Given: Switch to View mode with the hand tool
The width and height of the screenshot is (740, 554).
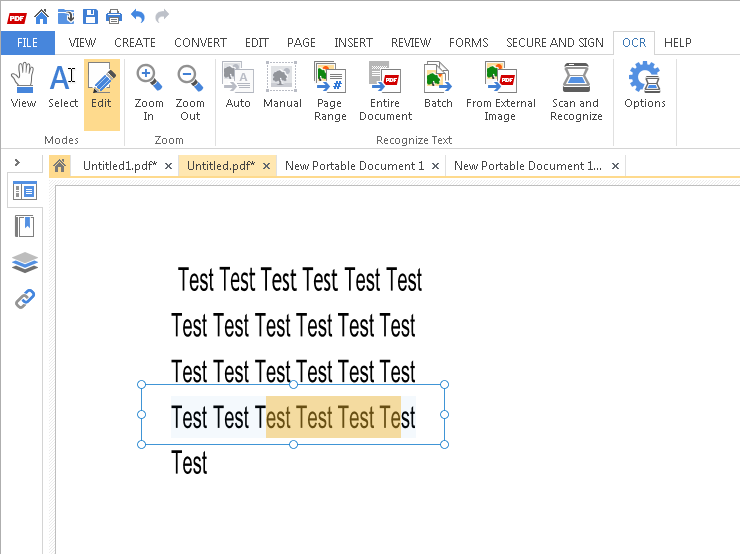Looking at the screenshot, I should point(23,86).
